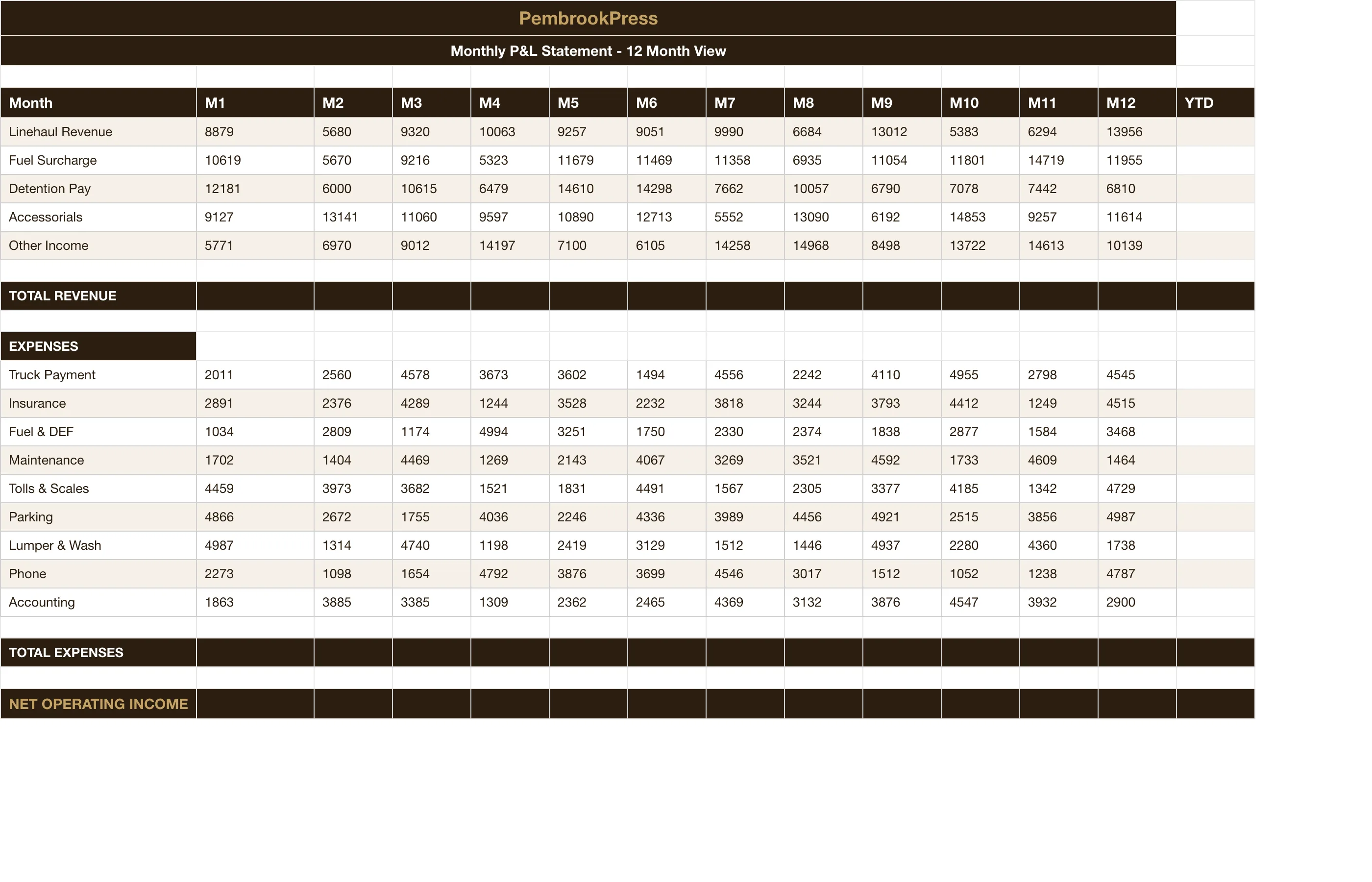
Task: Select Fuel & DEF M4 value 4994
Action: (x=510, y=431)
